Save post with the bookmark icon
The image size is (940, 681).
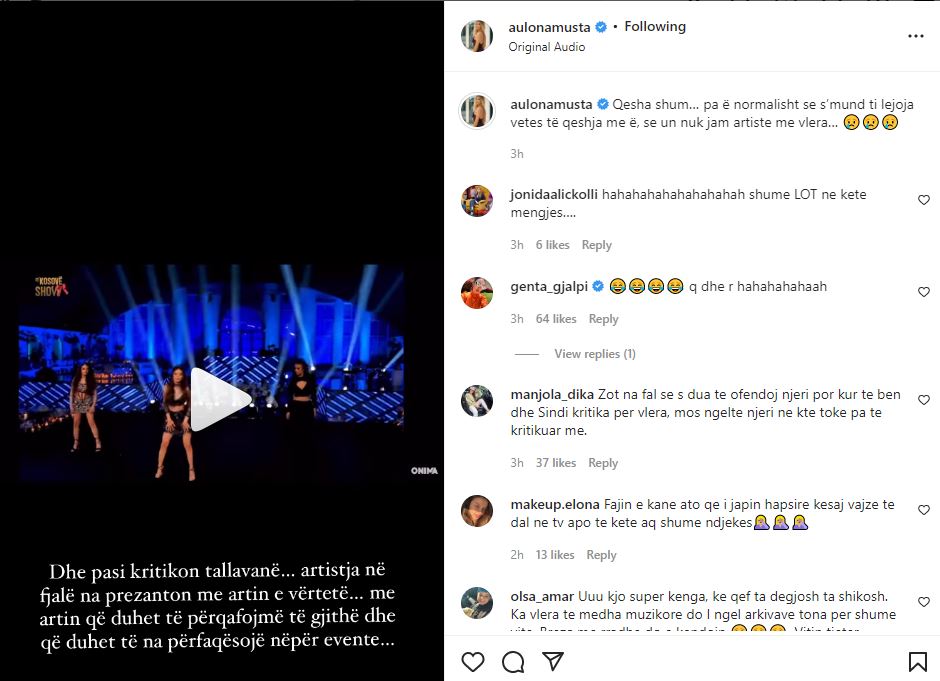point(917,661)
